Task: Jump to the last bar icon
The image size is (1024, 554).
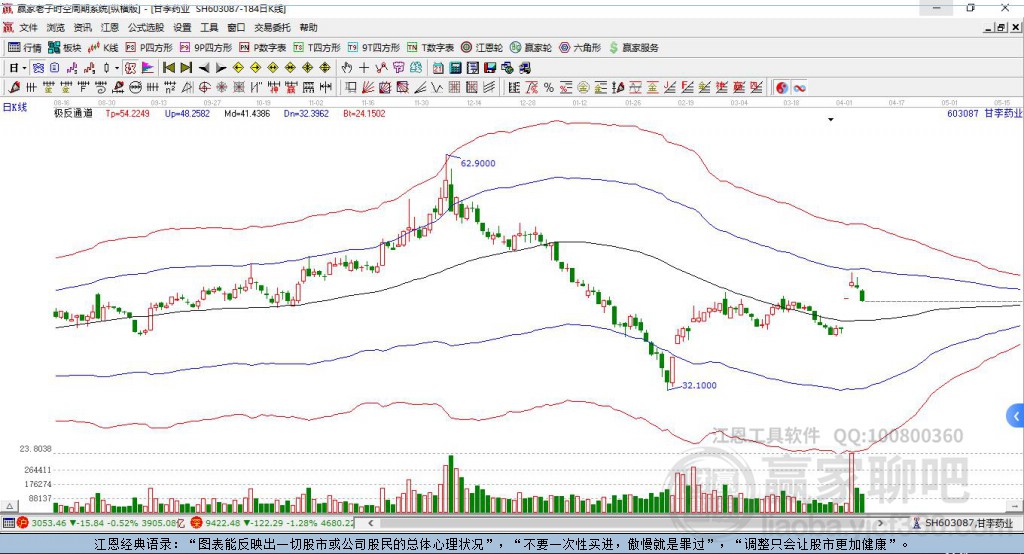Action: (186, 67)
